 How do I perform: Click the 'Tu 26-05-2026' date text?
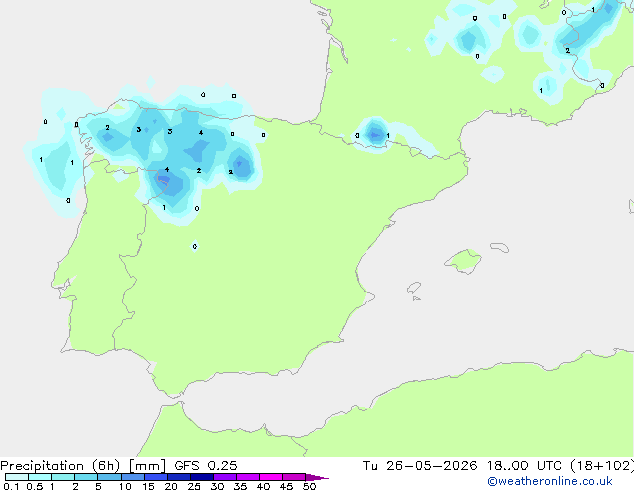[420, 466]
